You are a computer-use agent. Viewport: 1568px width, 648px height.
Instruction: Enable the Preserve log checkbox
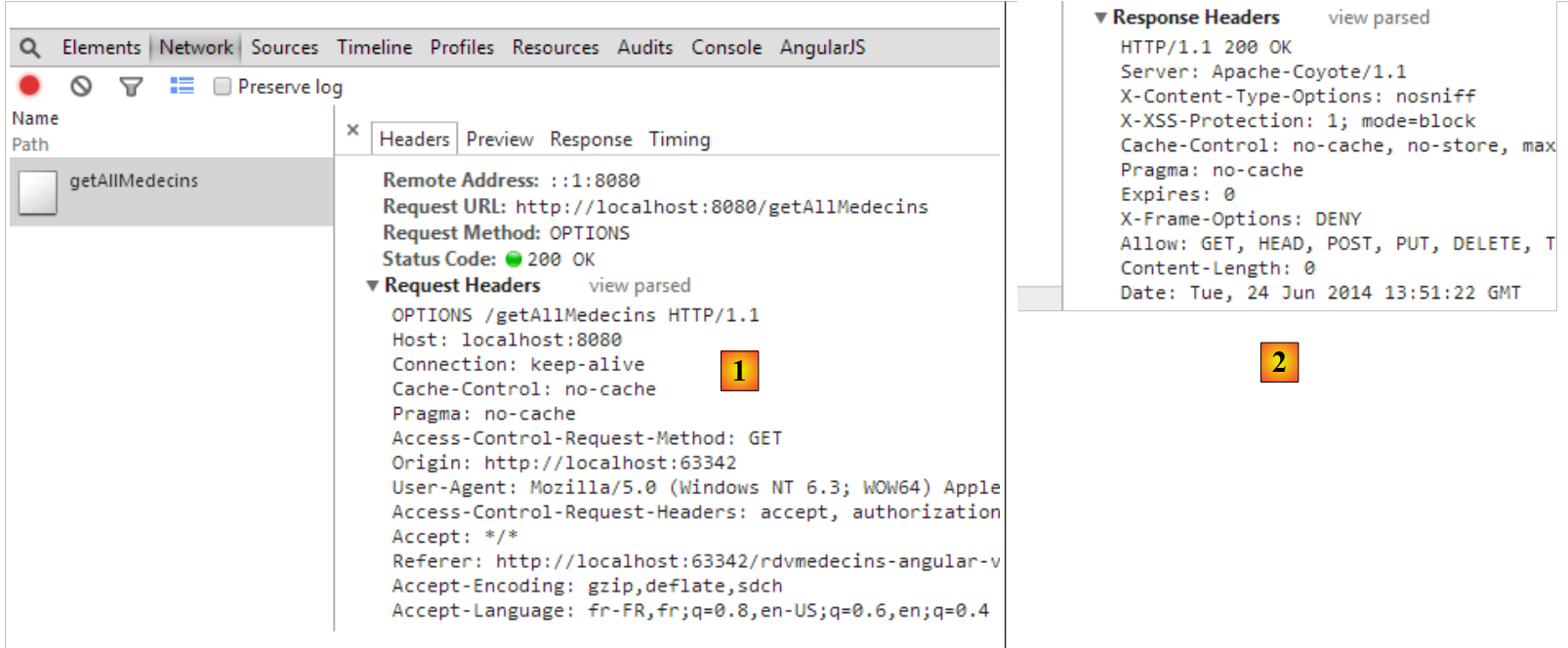[x=223, y=87]
